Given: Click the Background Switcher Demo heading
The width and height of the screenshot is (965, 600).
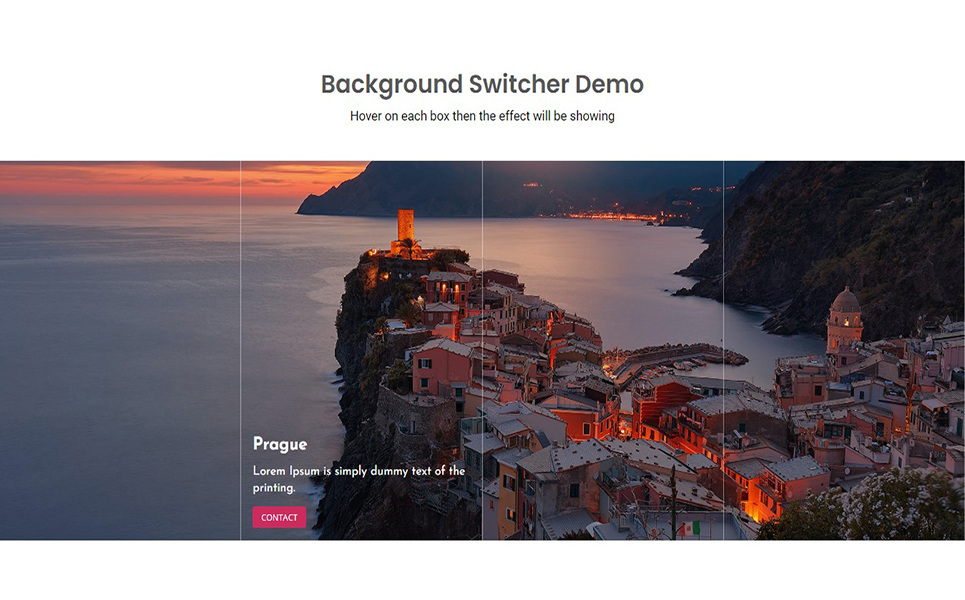Looking at the screenshot, I should click(482, 84).
